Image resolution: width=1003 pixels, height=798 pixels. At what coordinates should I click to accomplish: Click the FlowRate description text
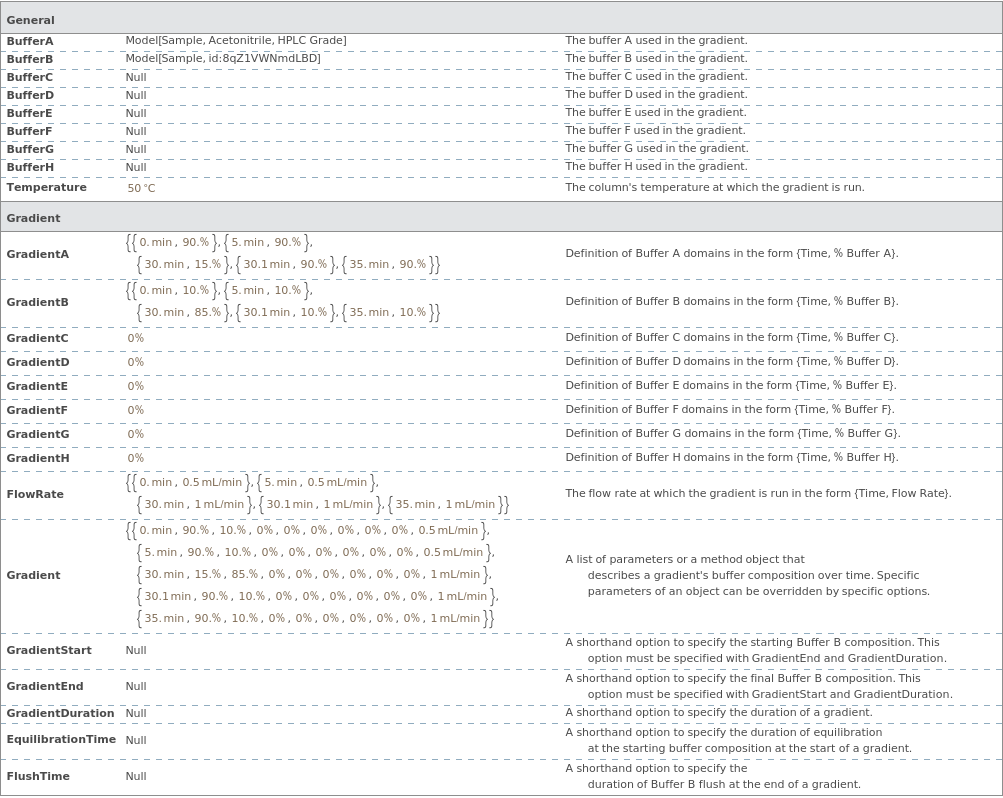tap(758, 494)
